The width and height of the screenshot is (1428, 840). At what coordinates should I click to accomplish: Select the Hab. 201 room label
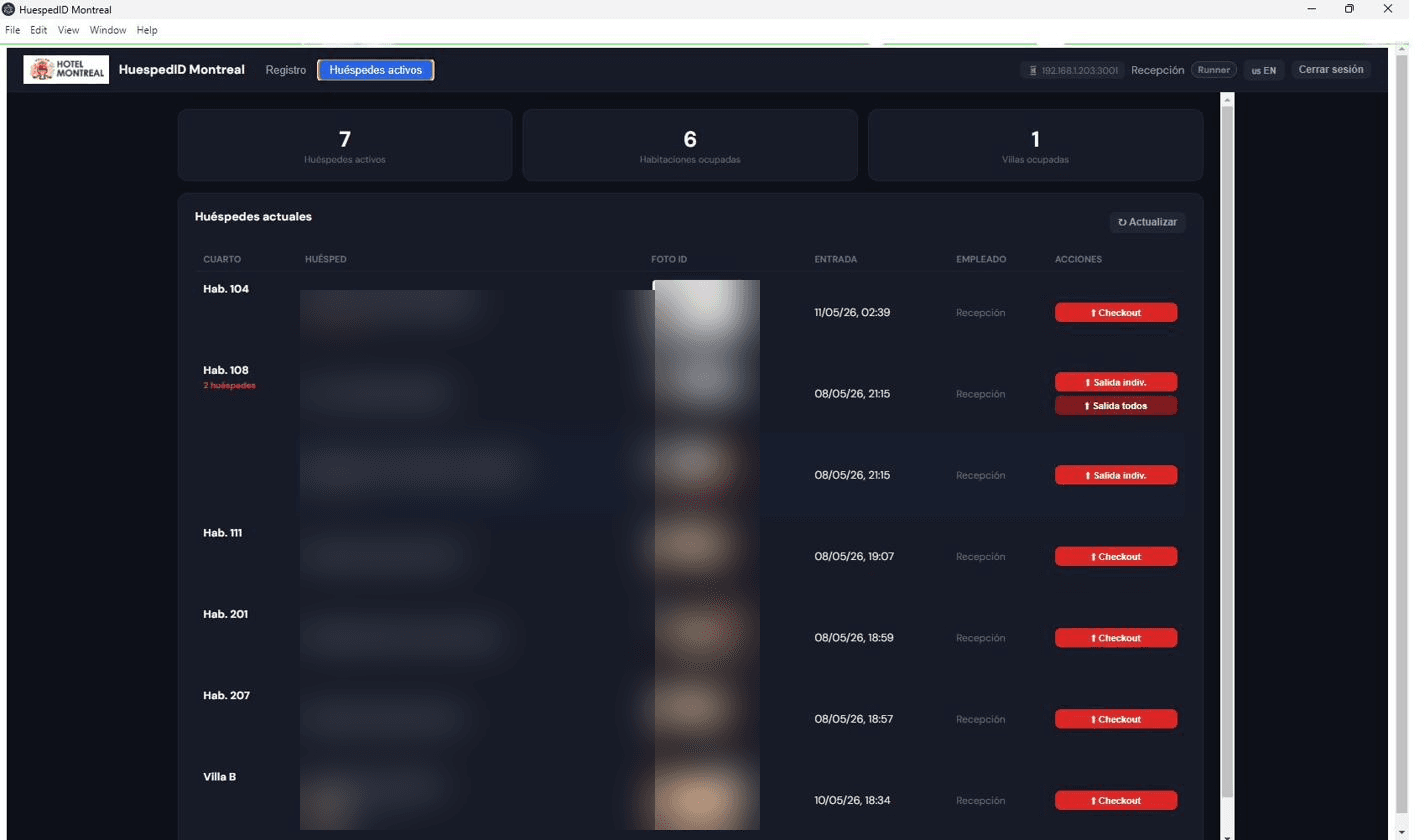pyautogui.click(x=226, y=614)
